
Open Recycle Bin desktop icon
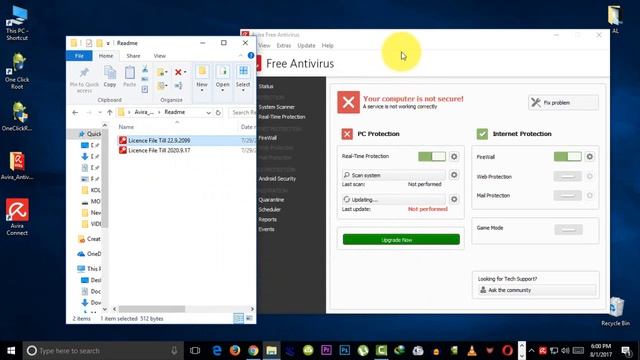tap(615, 312)
